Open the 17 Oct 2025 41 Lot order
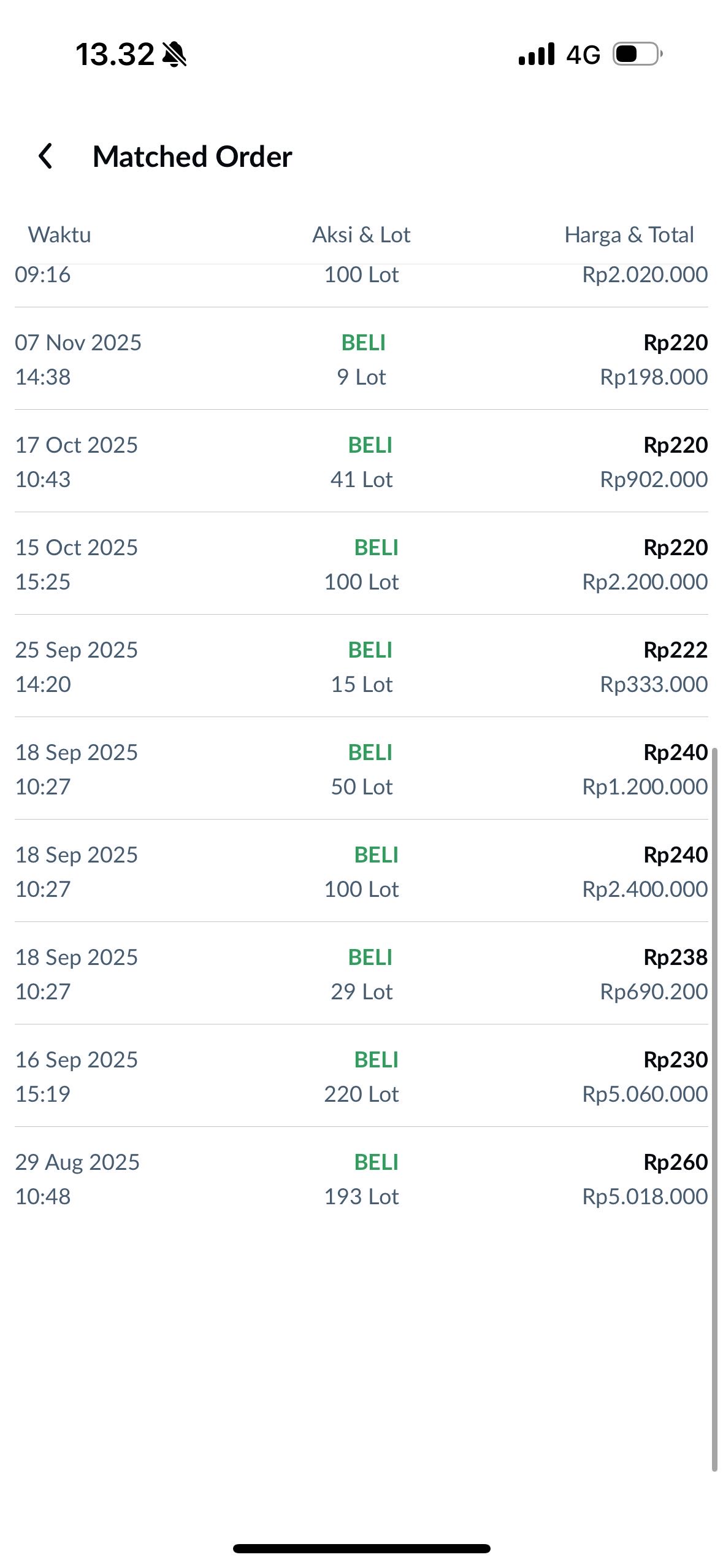 click(x=361, y=462)
